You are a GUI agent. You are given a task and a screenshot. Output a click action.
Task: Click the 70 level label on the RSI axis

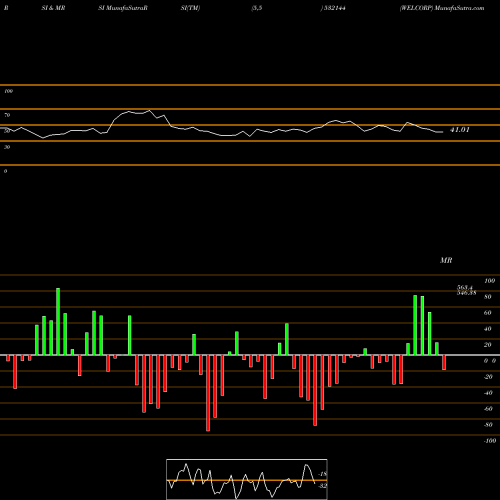7,115
